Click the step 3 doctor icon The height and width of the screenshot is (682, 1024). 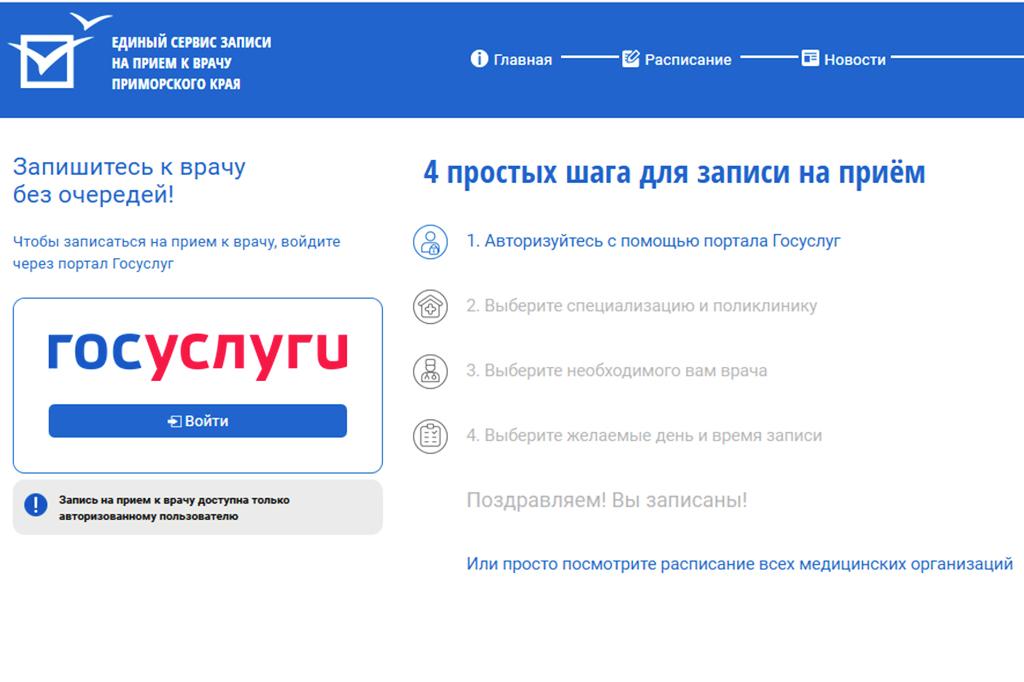point(430,371)
